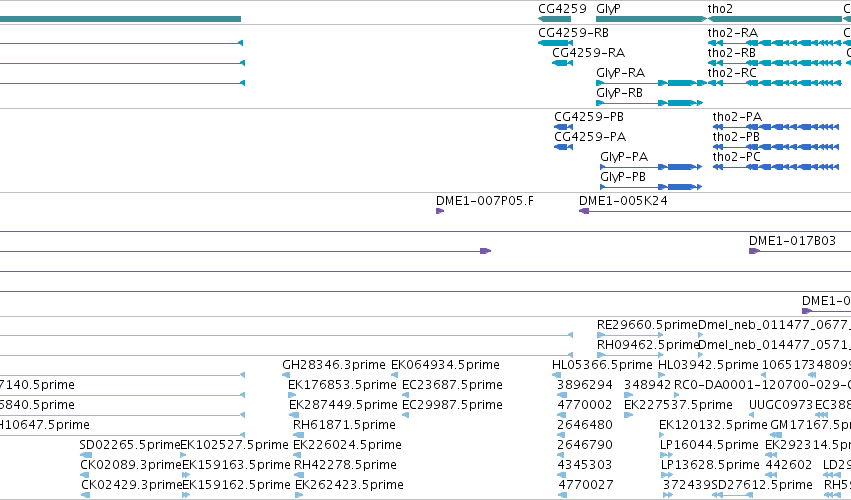Image resolution: width=851 pixels, height=500 pixels.
Task: Click the EC29987.5prime EST label
Action: 452,405
